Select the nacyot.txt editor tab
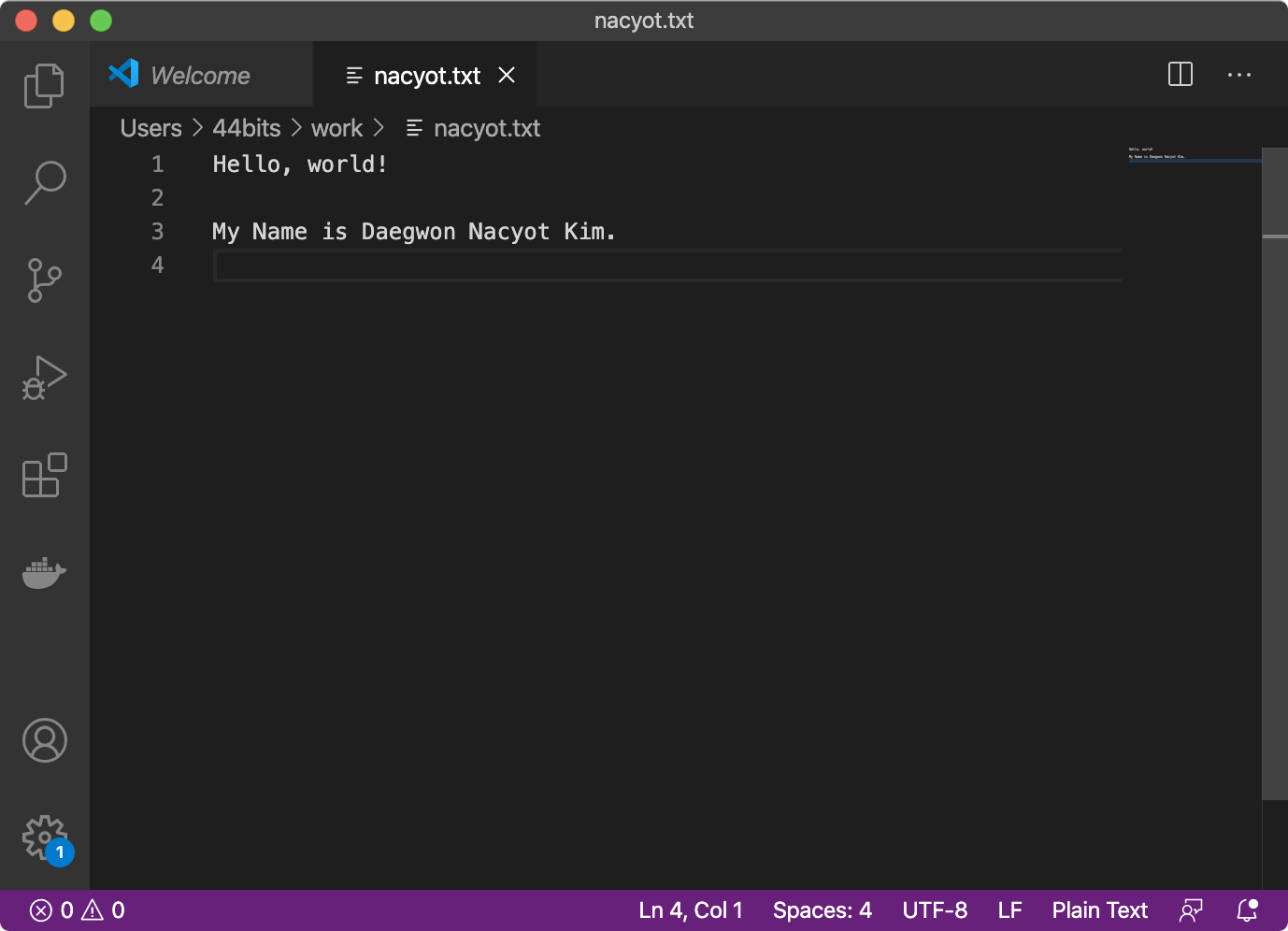Screen dimensions: 1288x931 click(x=426, y=76)
